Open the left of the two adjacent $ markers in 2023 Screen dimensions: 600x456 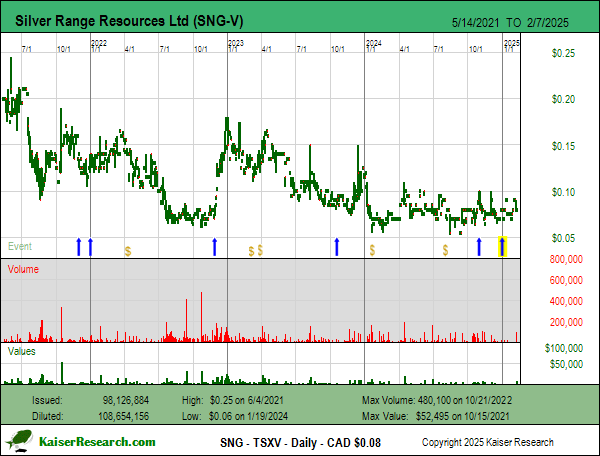[251, 251]
